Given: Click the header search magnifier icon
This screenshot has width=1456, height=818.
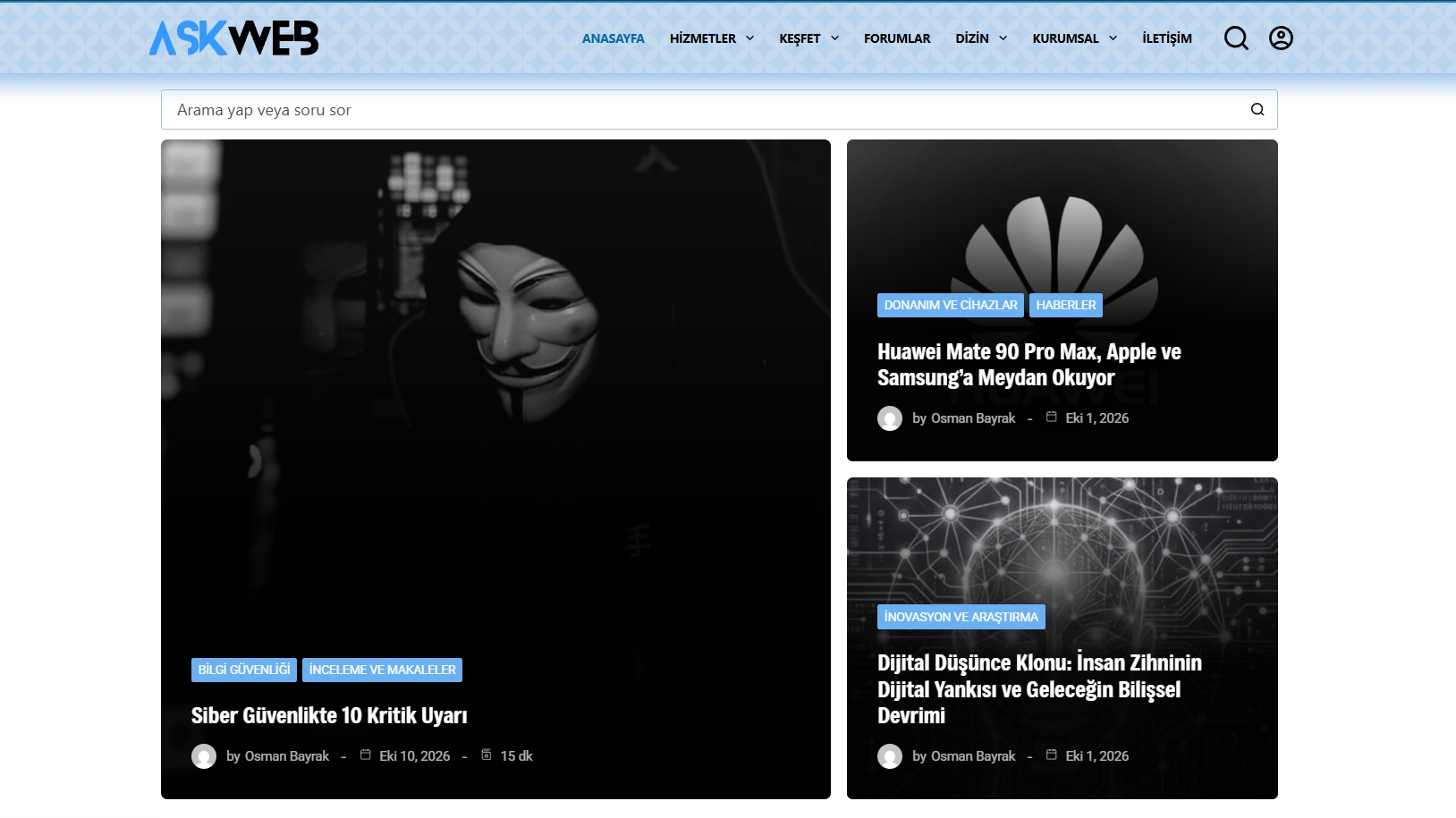Looking at the screenshot, I should pos(1236,38).
